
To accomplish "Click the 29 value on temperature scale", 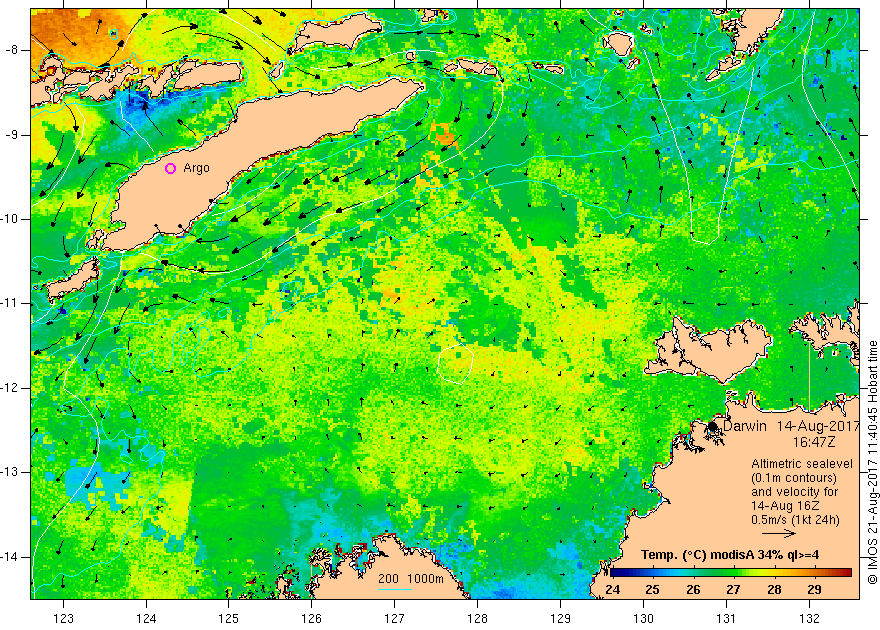I will pyautogui.click(x=814, y=590).
